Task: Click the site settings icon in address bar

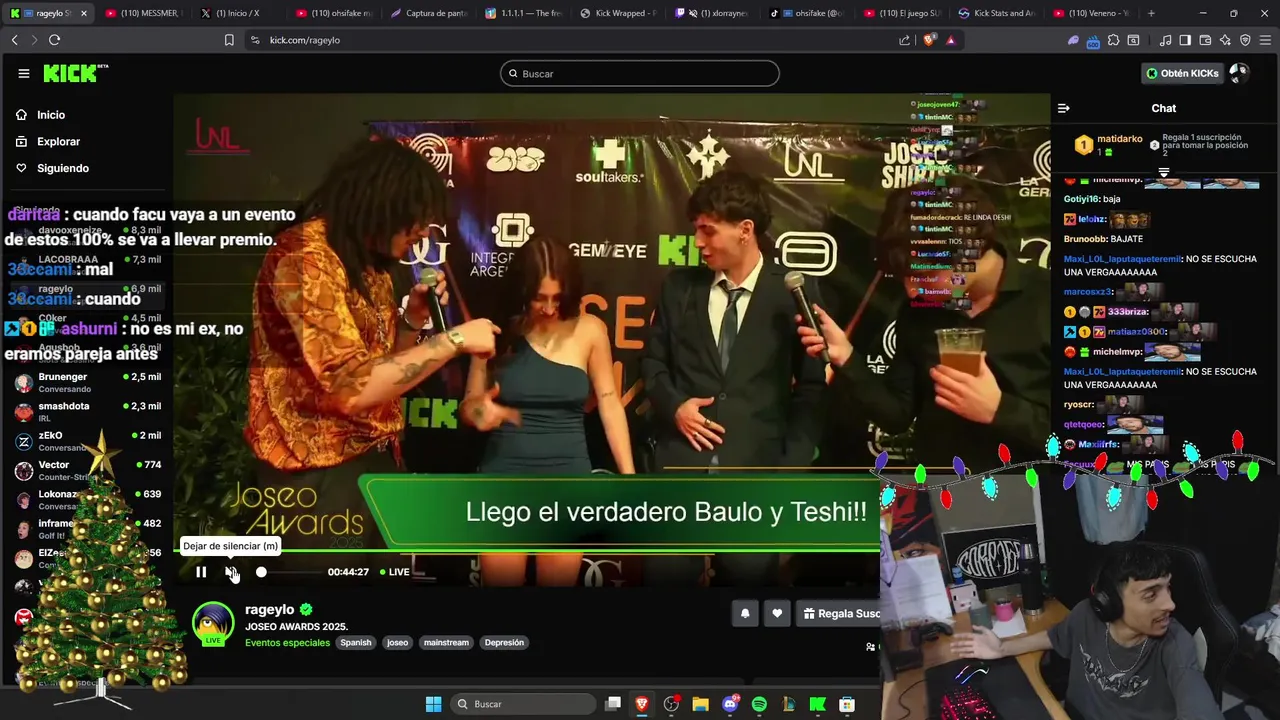Action: pos(255,40)
